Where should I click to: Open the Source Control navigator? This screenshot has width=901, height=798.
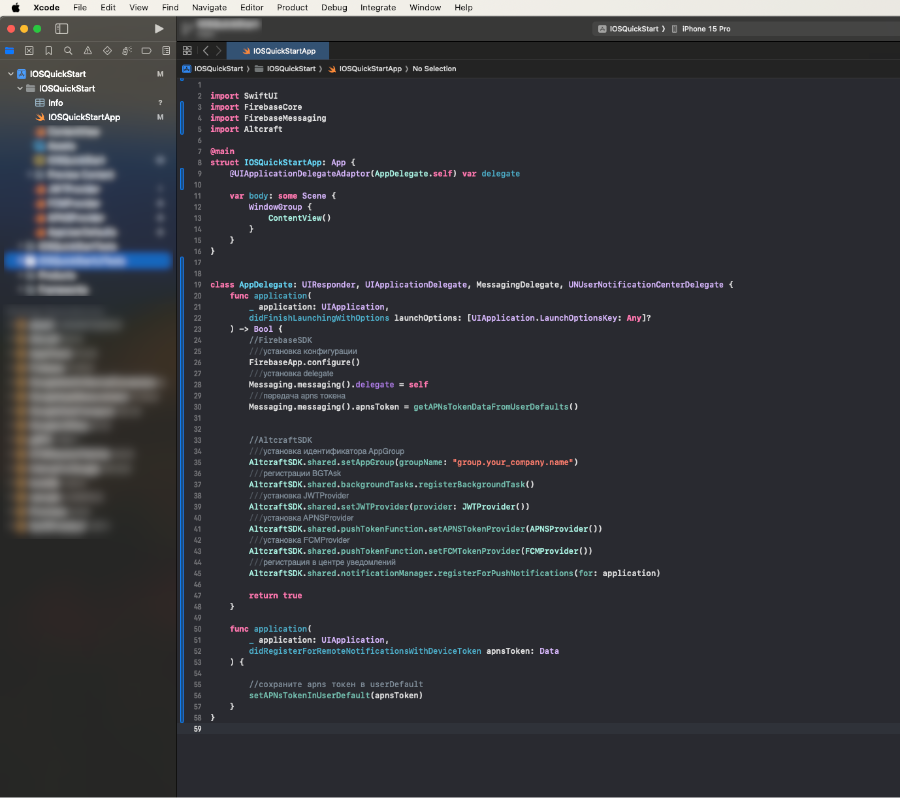click(x=29, y=50)
